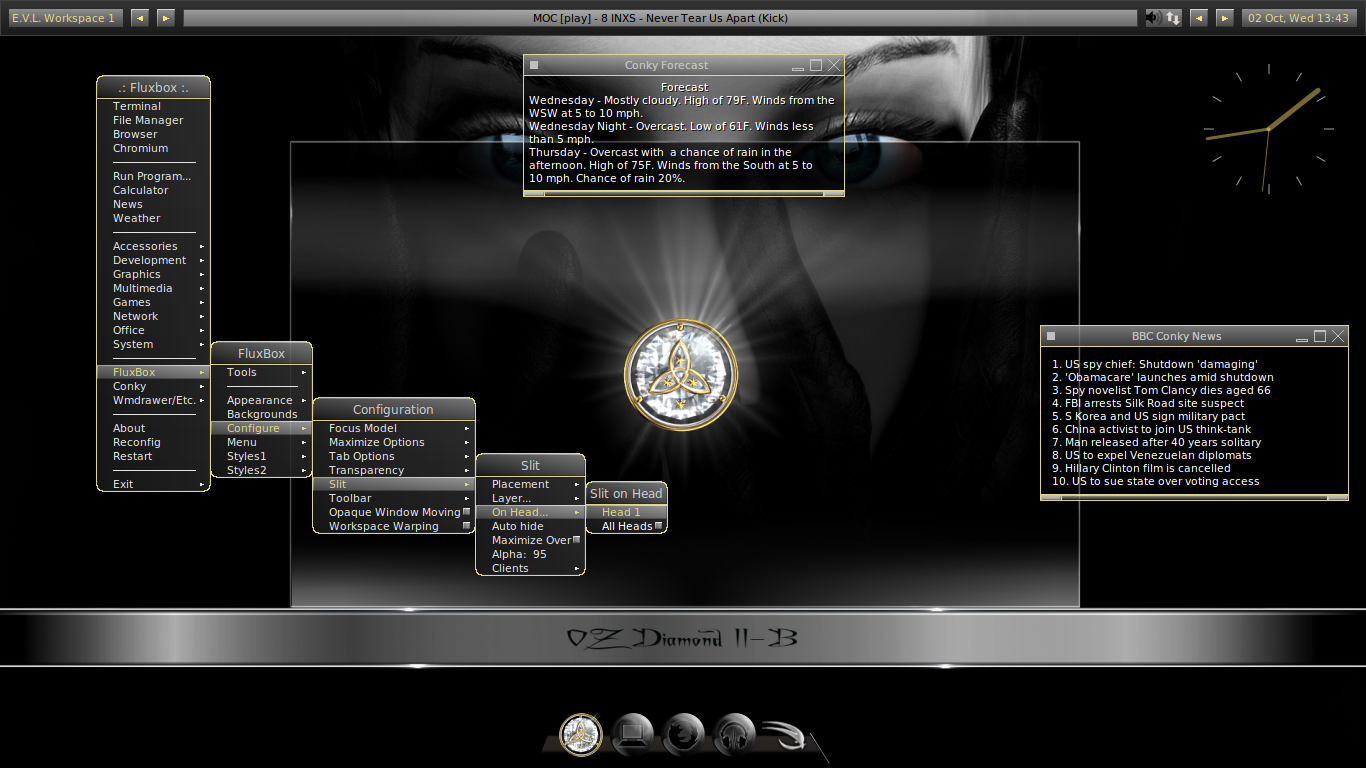Expand the Tab Options submenu
Viewport: 1366px width, 768px height.
[x=394, y=456]
